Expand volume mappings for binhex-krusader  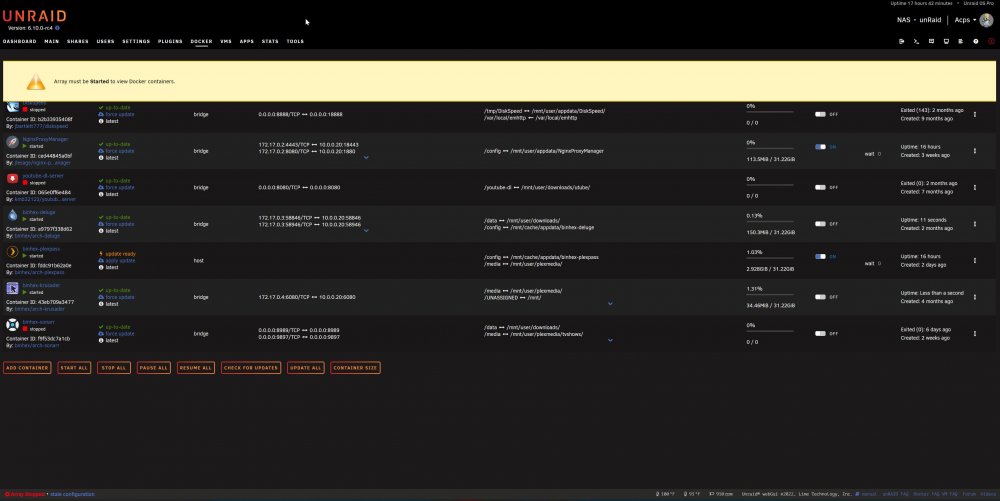pos(610,304)
